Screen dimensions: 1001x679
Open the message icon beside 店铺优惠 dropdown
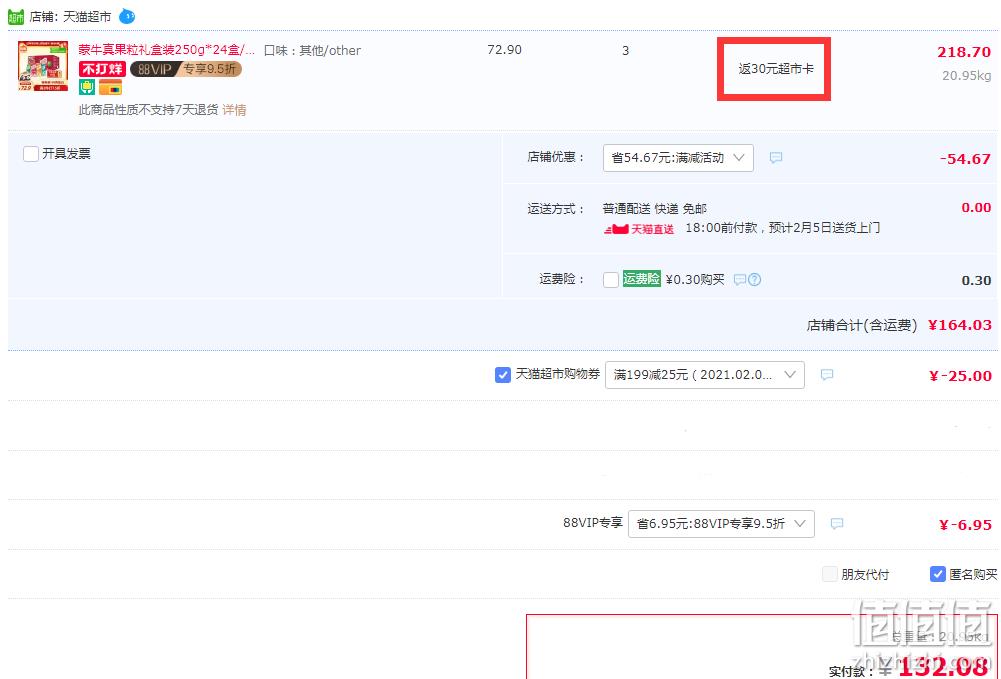click(x=776, y=158)
